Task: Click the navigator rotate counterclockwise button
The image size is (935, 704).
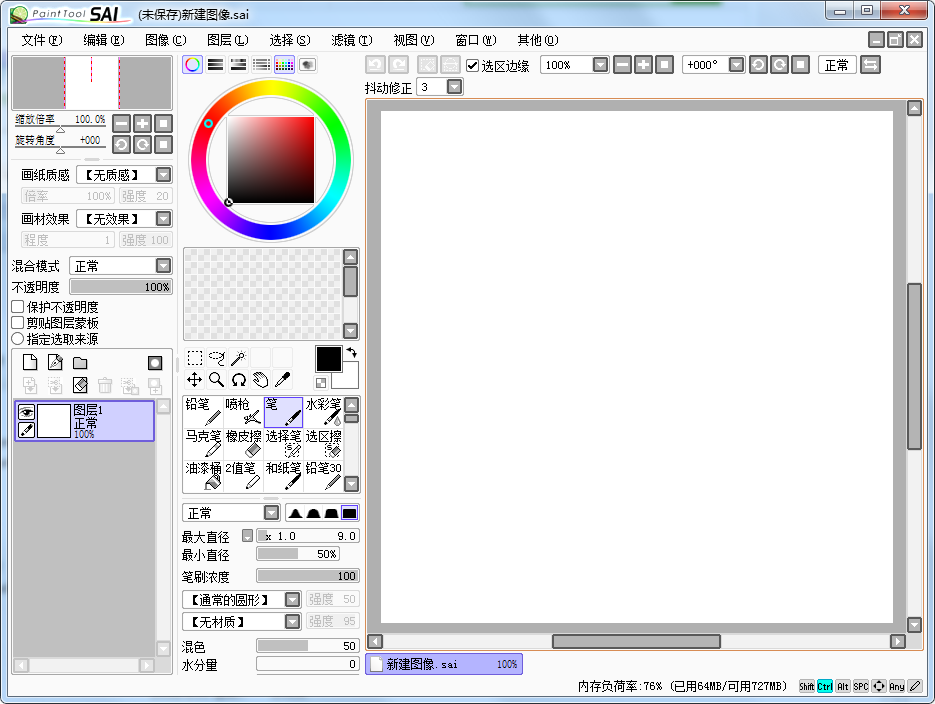Action: click(x=121, y=144)
